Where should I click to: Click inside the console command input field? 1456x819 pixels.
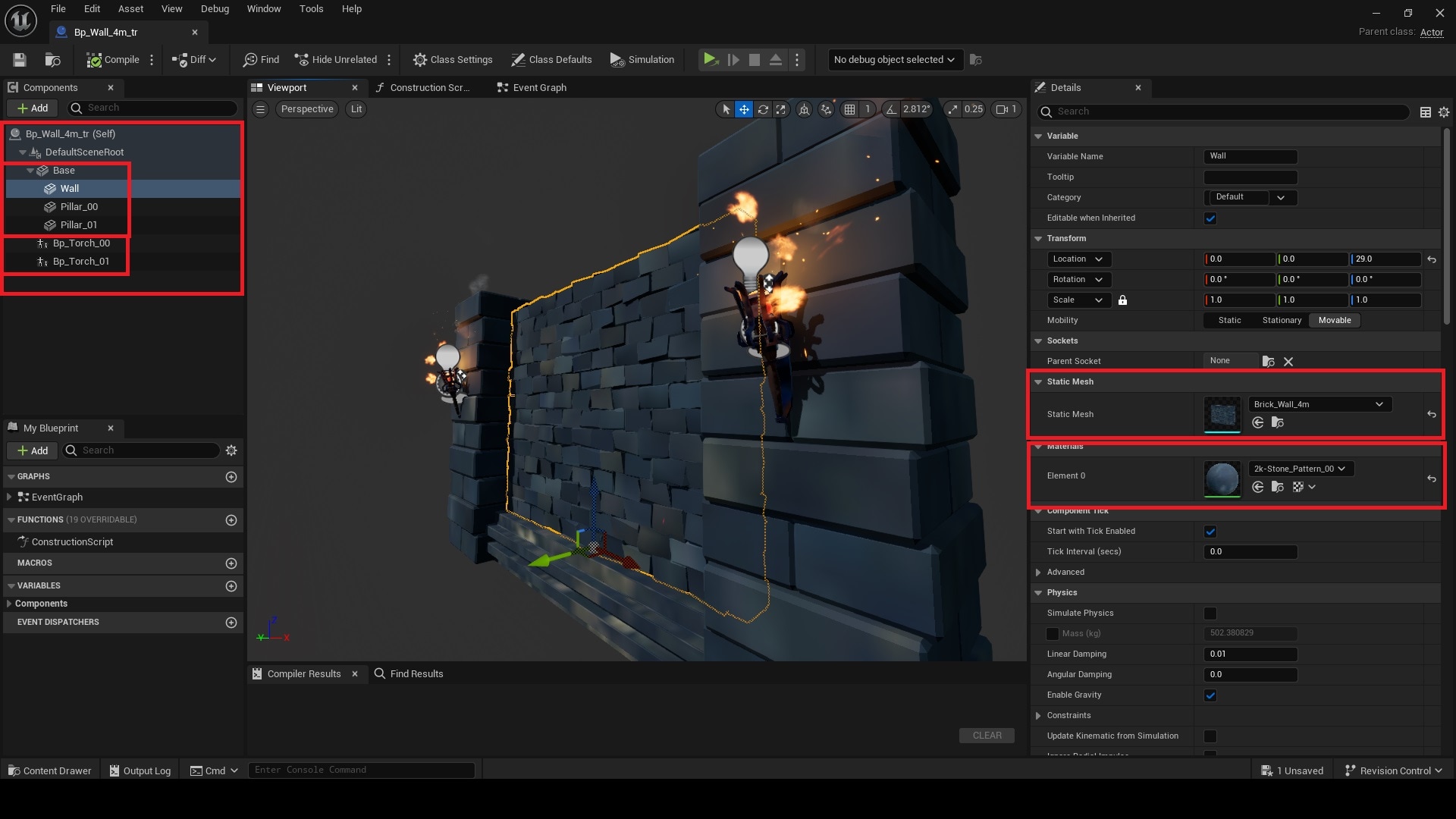click(362, 770)
